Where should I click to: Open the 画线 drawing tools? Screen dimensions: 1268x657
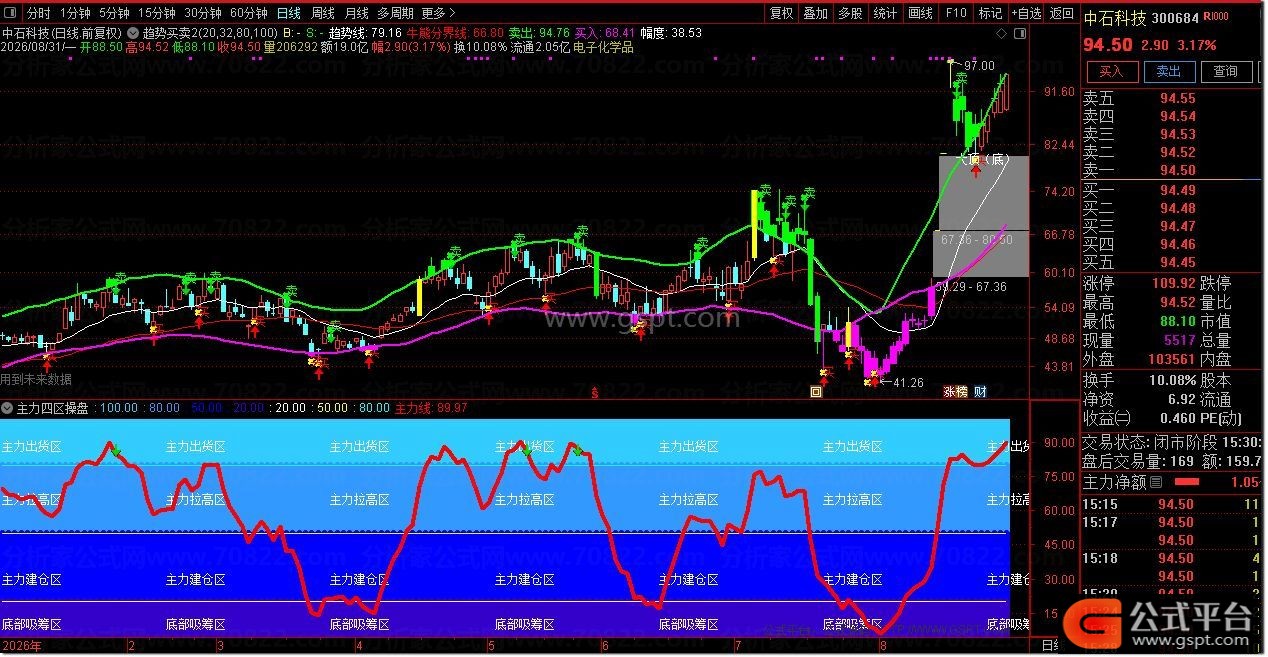click(920, 13)
